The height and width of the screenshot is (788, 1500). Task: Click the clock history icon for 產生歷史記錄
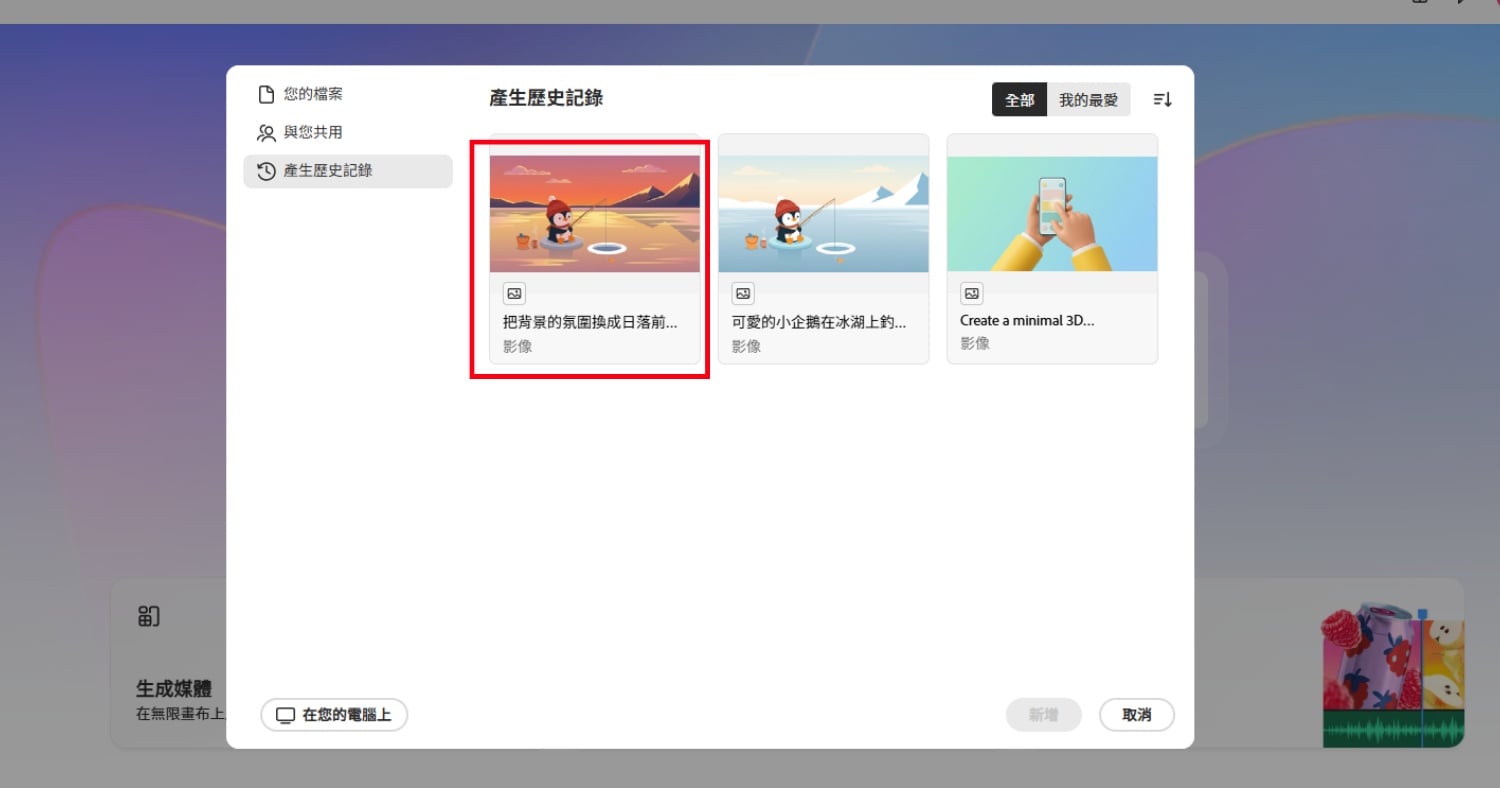point(266,171)
